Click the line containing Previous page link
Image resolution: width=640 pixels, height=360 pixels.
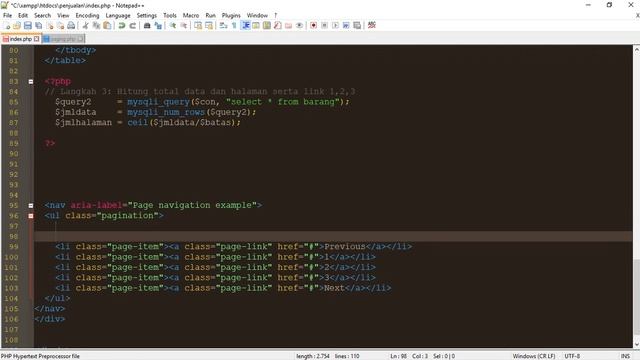pyautogui.click(x=233, y=247)
